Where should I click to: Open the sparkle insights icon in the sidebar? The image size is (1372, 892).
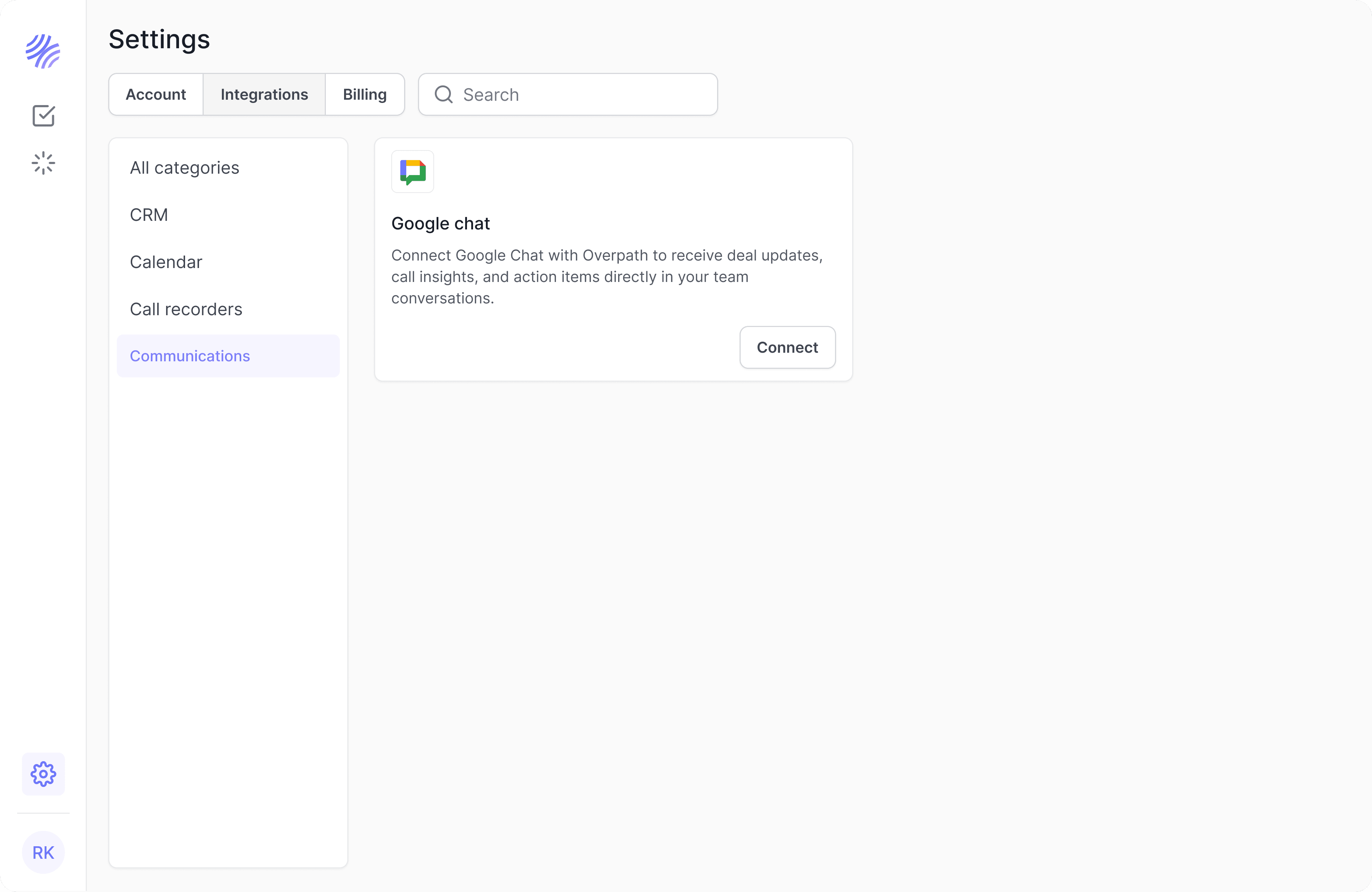43,163
